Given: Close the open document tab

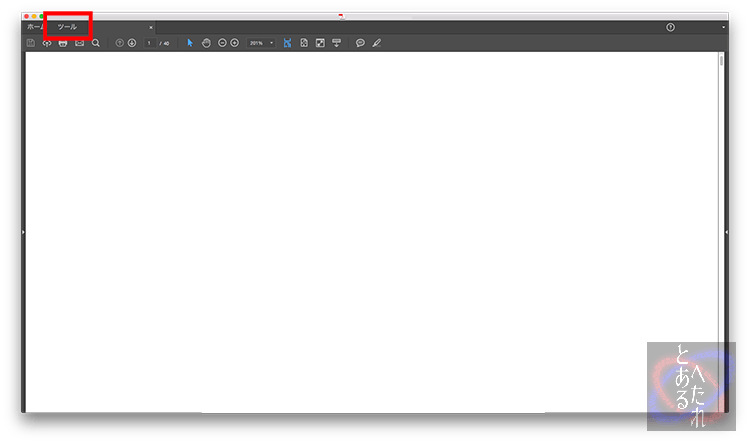Looking at the screenshot, I should [x=151, y=27].
